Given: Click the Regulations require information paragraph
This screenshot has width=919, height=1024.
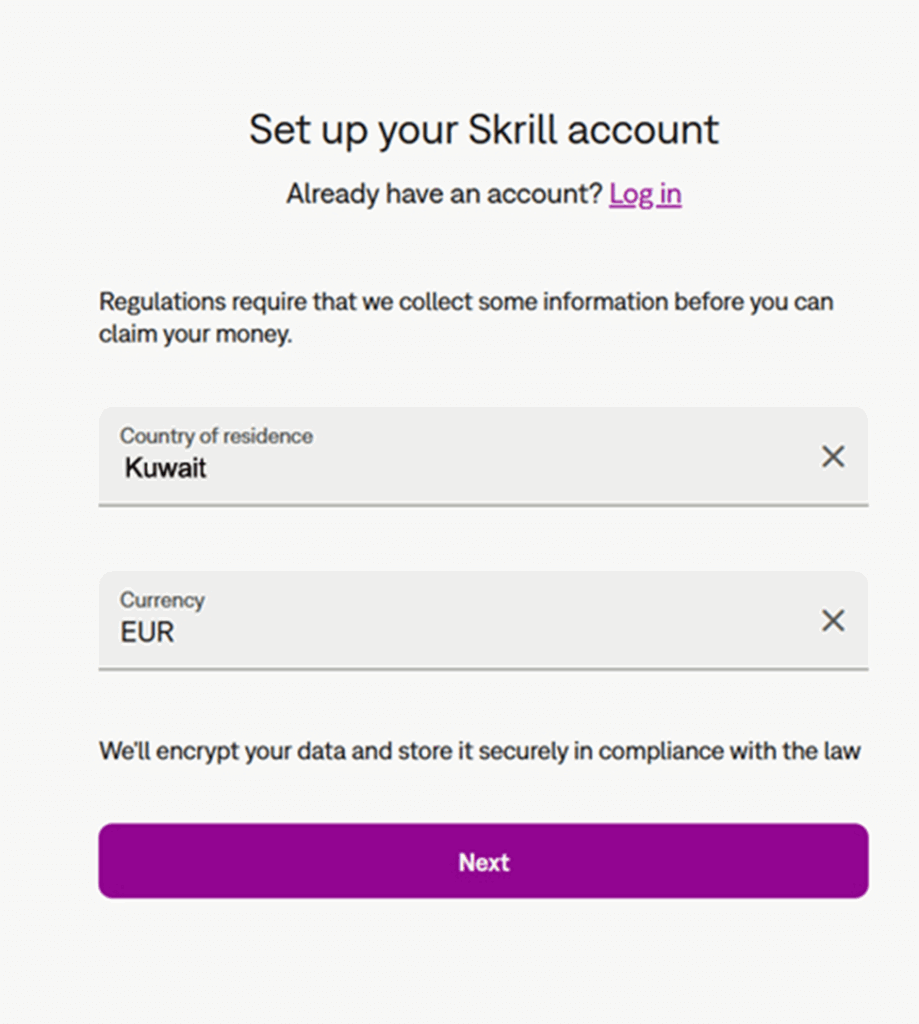Looking at the screenshot, I should [x=466, y=317].
